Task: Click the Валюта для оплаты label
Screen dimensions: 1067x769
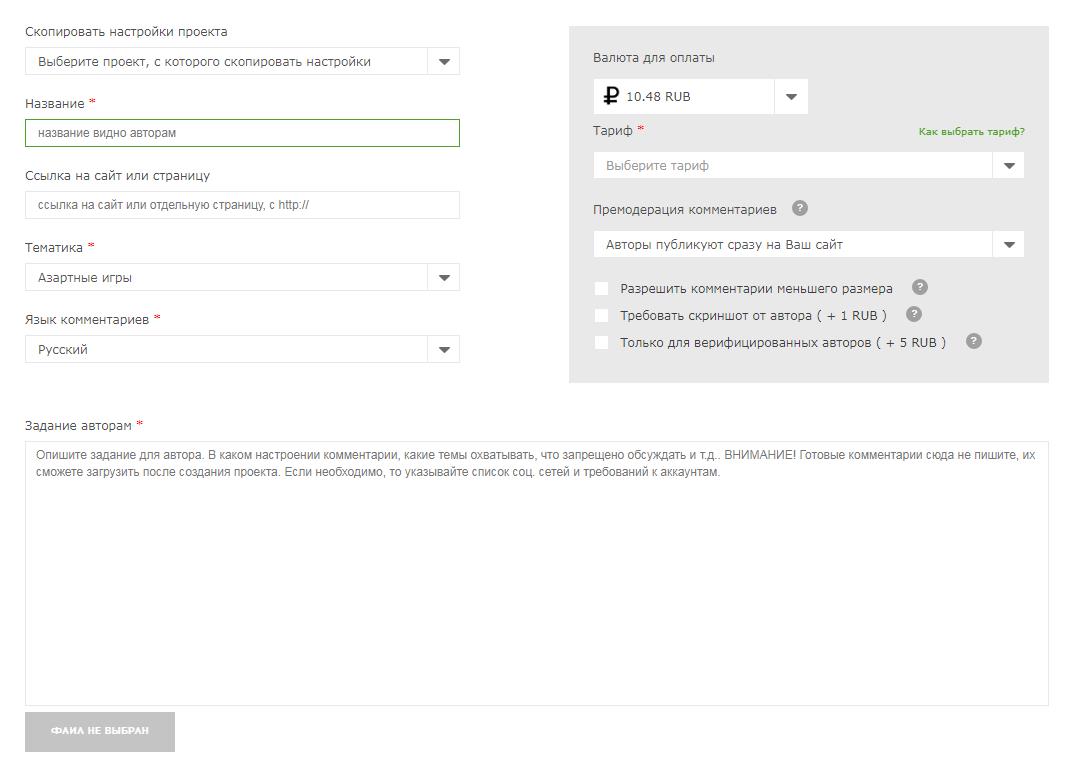Action: coord(653,58)
